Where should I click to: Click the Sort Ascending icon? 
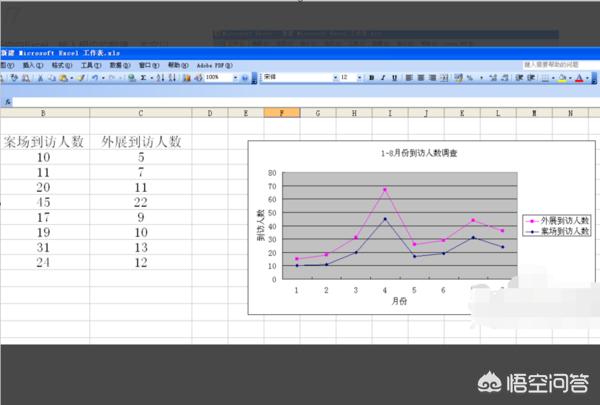pyautogui.click(x=160, y=77)
